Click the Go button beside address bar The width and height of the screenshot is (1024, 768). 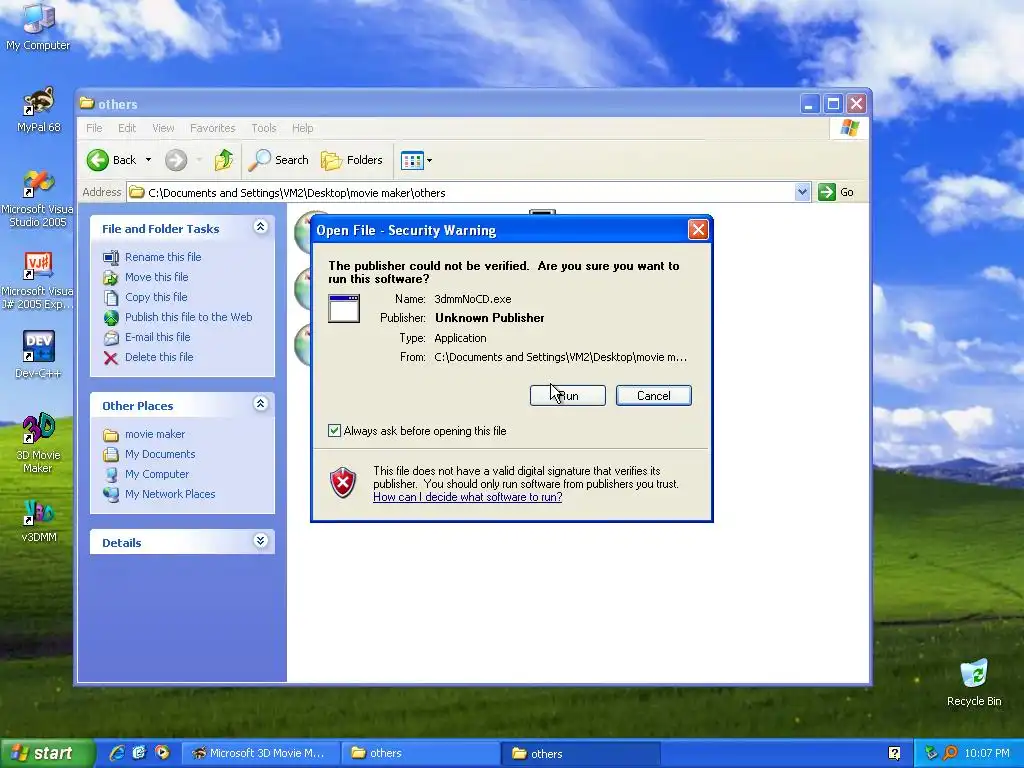click(x=837, y=192)
